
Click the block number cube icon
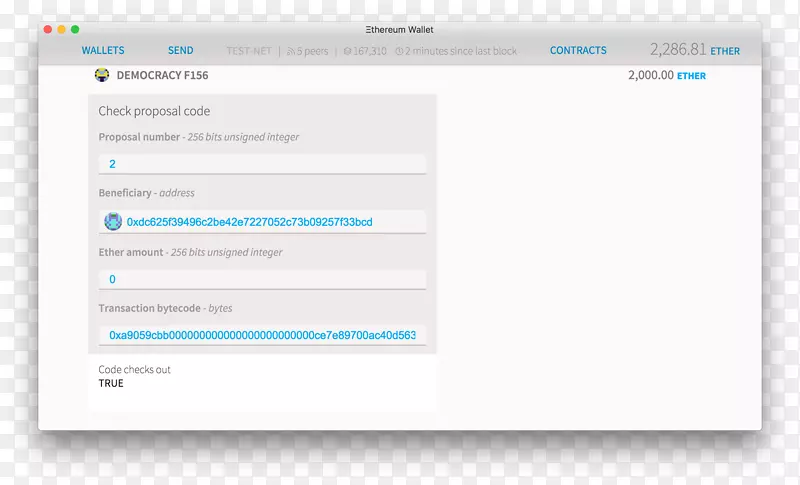[347, 51]
